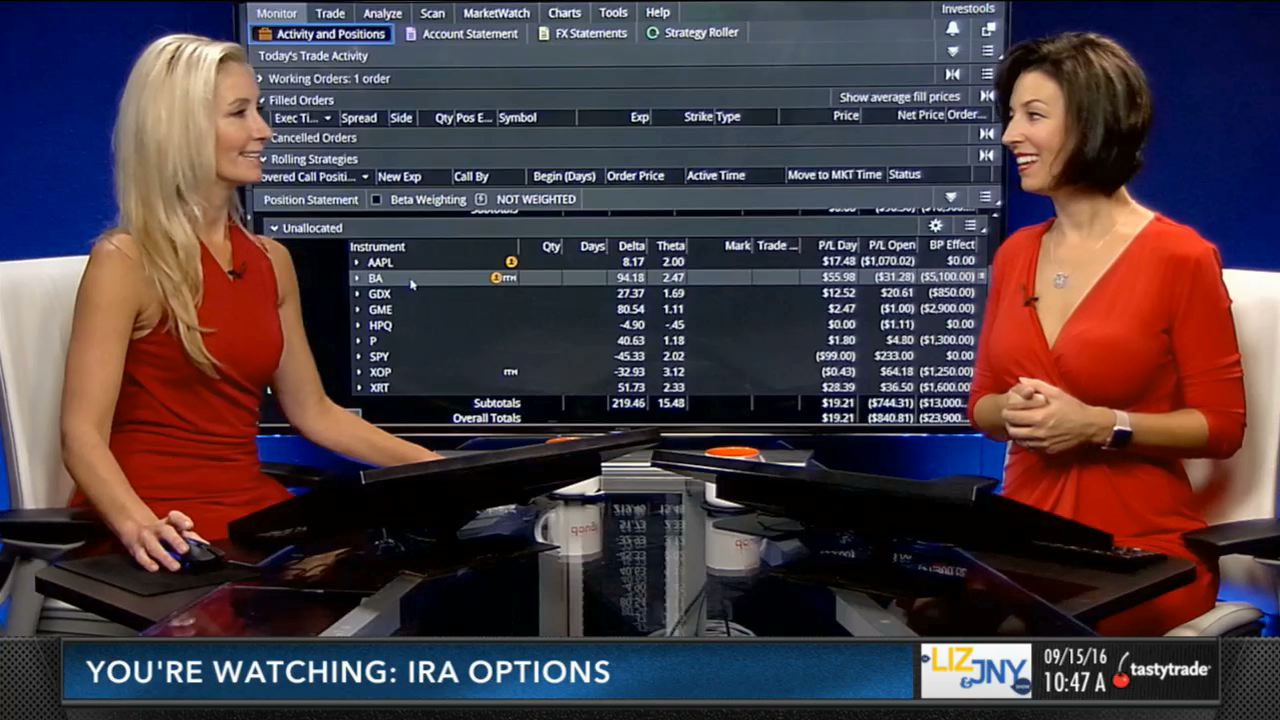Expand the XRT position row
The height and width of the screenshot is (720, 1280).
[357, 387]
